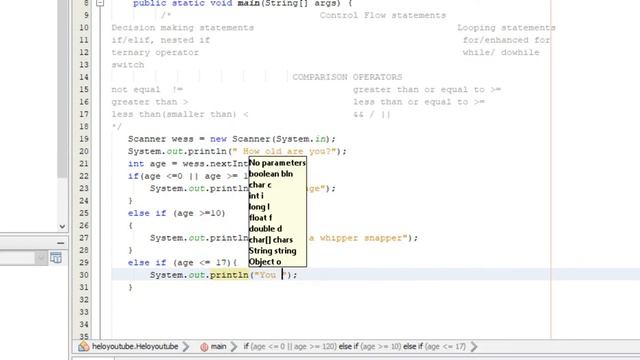Choose 'char[] chars' parameter hint

pyautogui.click(x=271, y=240)
